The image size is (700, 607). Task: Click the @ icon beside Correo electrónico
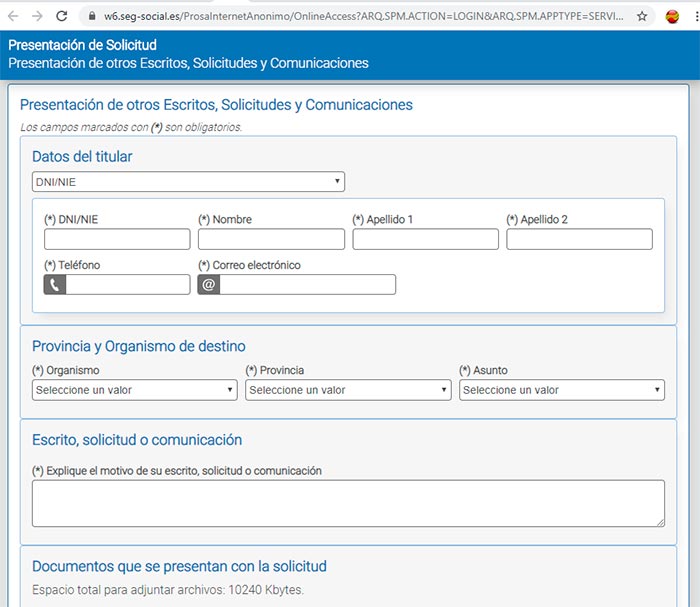click(208, 285)
